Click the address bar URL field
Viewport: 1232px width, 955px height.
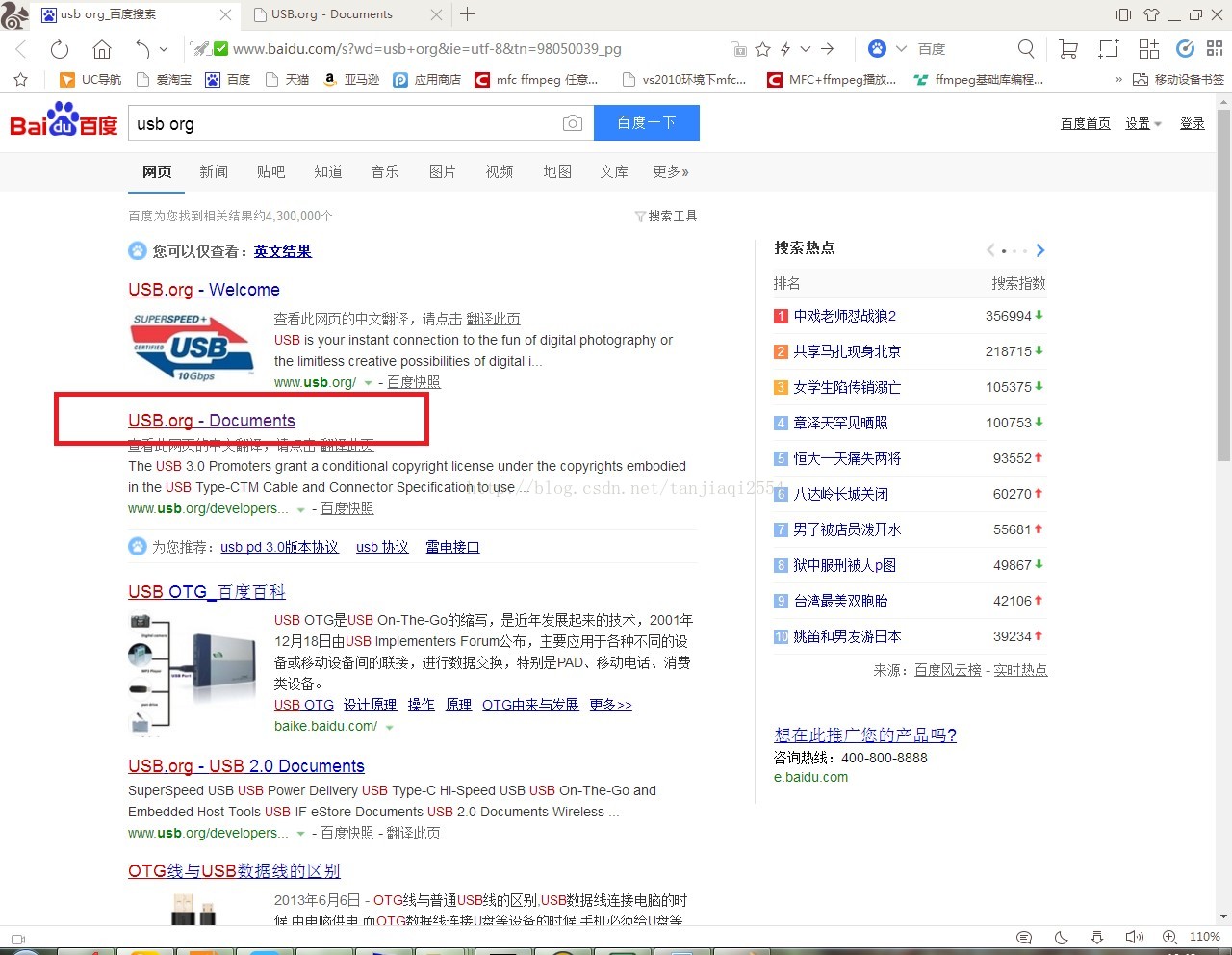coord(427,49)
